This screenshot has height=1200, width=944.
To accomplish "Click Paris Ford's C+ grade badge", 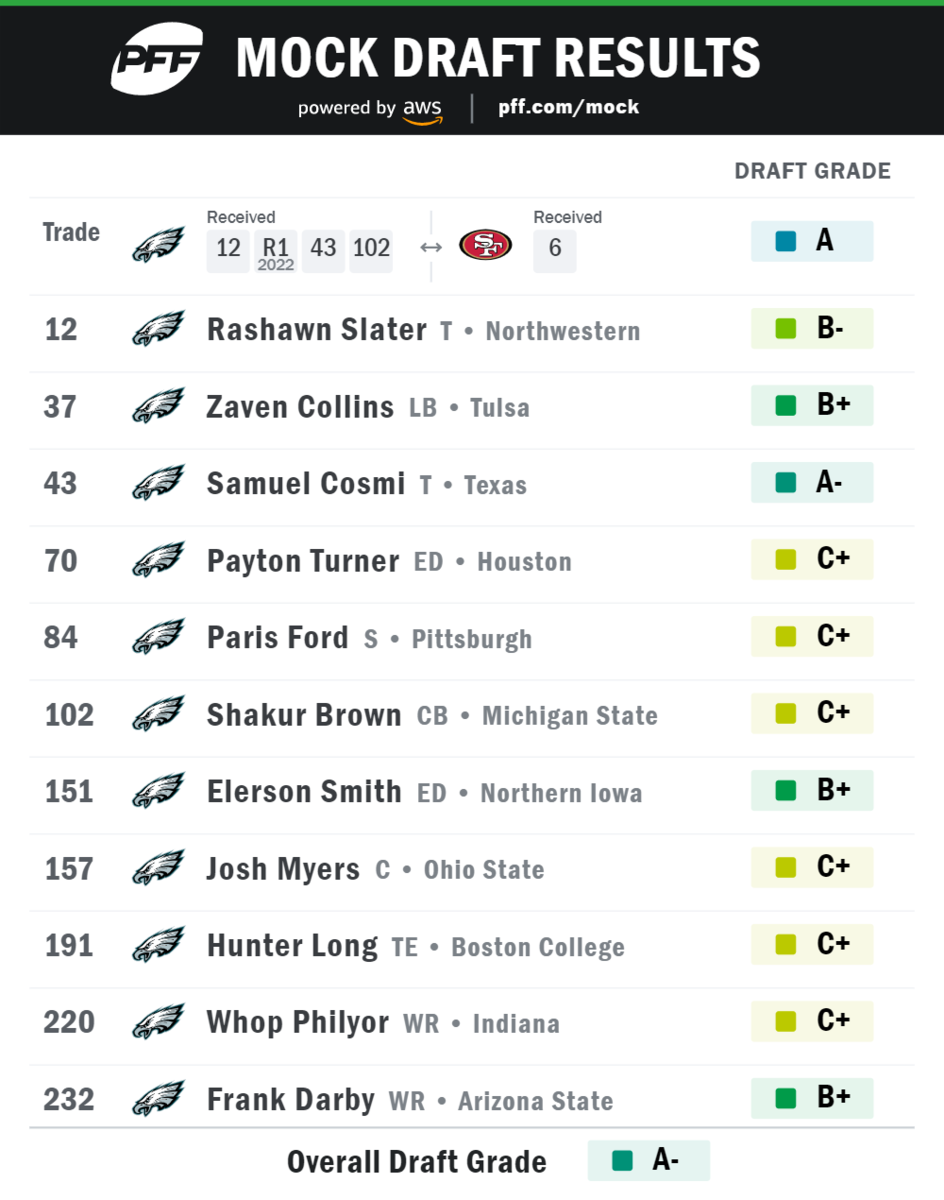I will click(812, 637).
